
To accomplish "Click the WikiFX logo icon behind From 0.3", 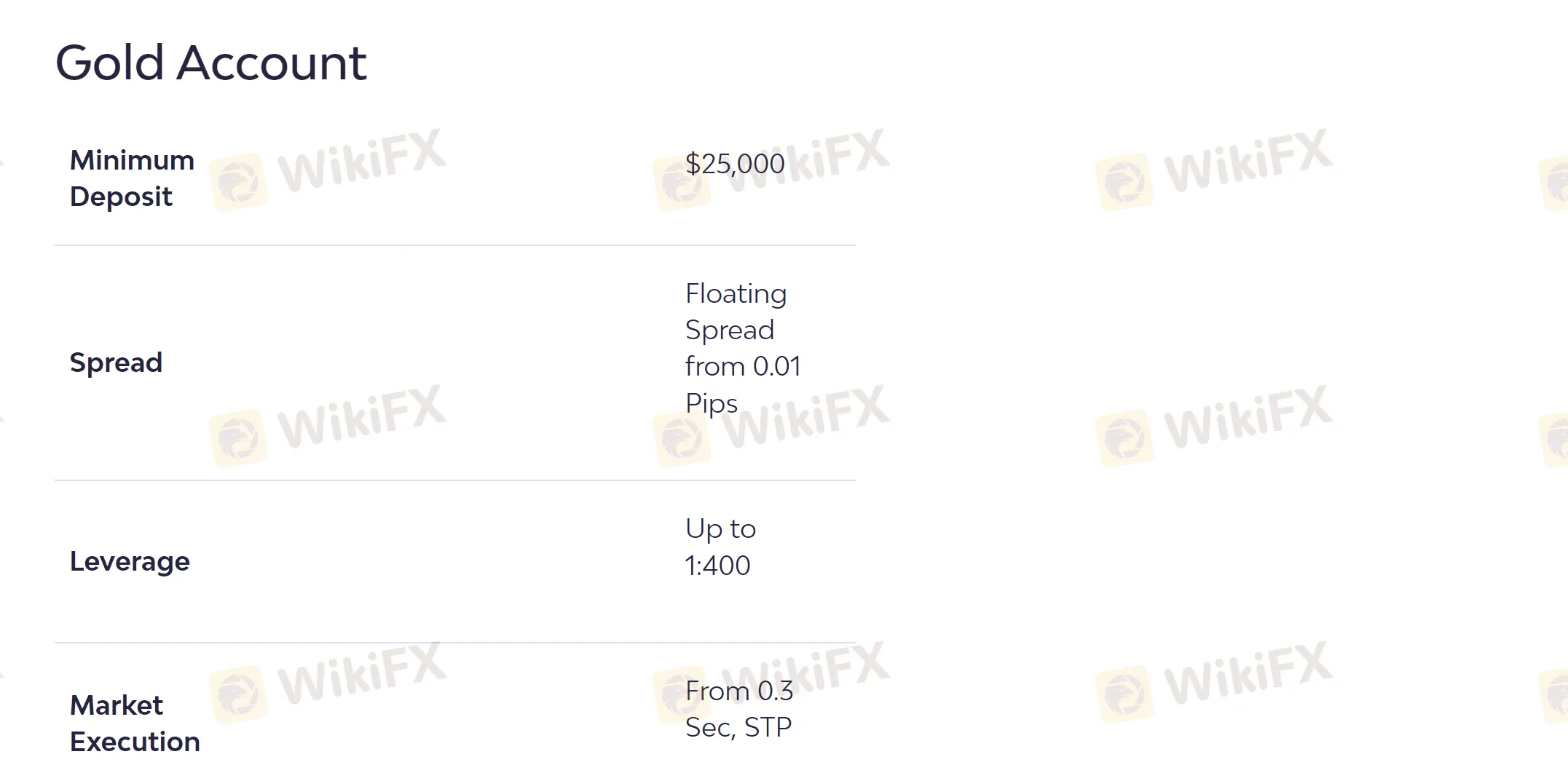I will pyautogui.click(x=681, y=695).
